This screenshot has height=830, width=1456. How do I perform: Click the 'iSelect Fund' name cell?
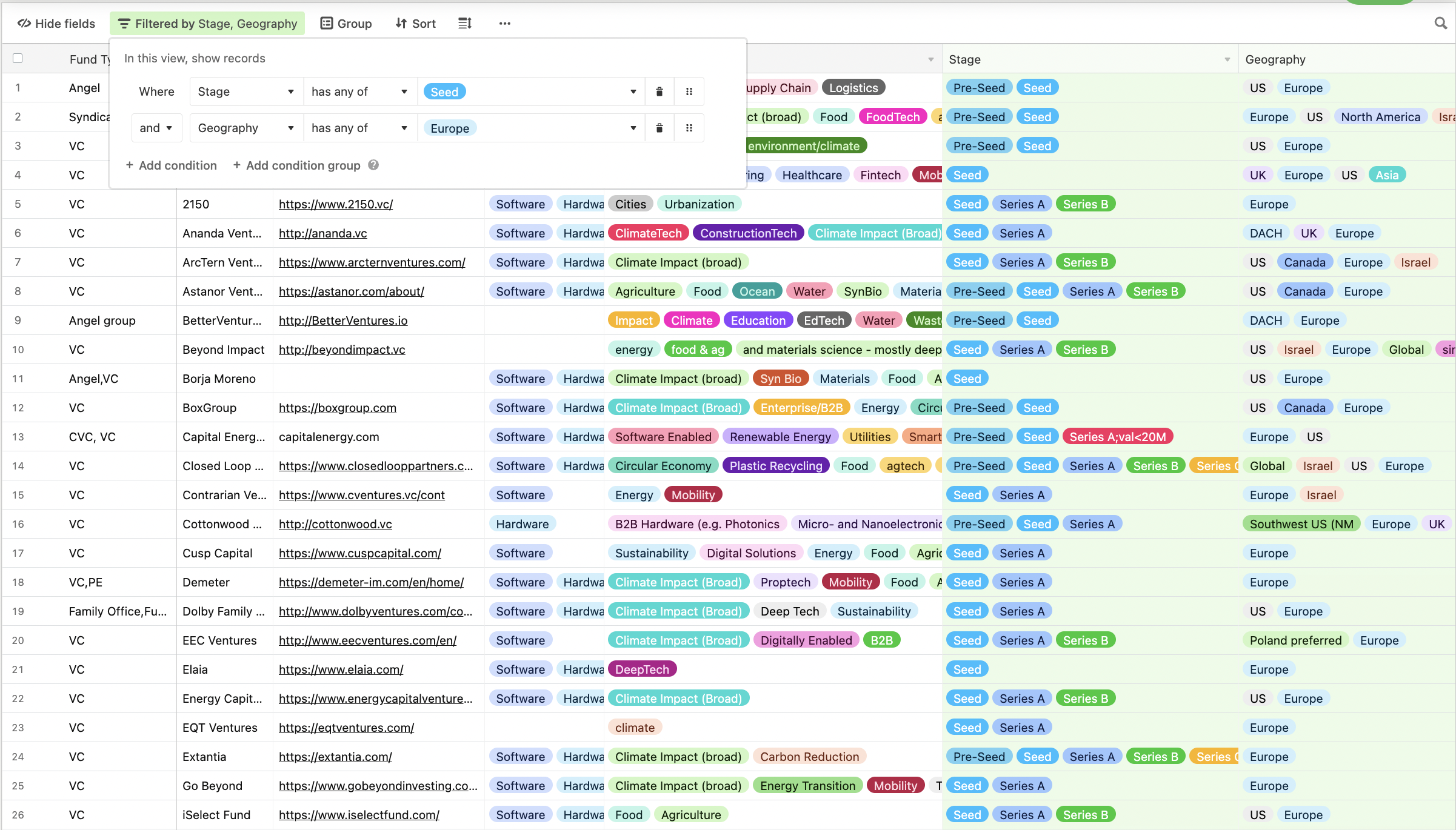point(224,815)
